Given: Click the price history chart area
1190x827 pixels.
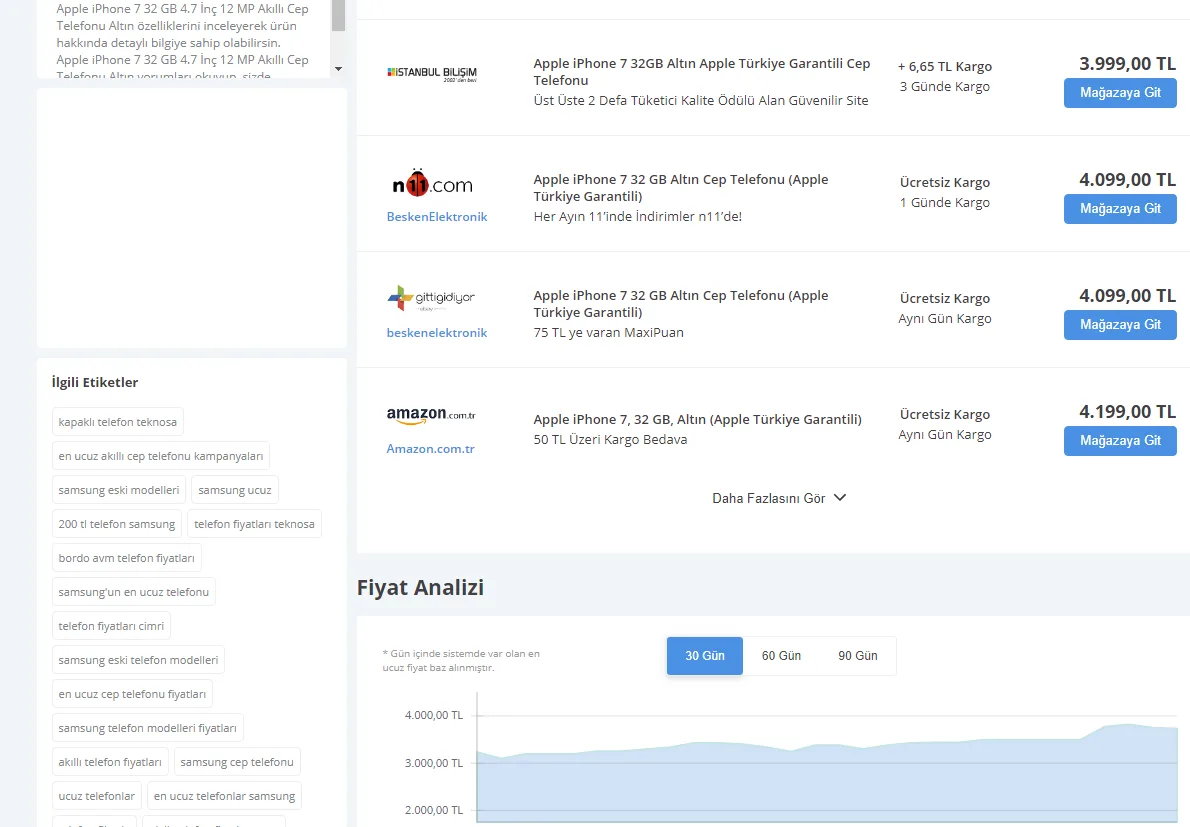Looking at the screenshot, I should coord(827,759).
